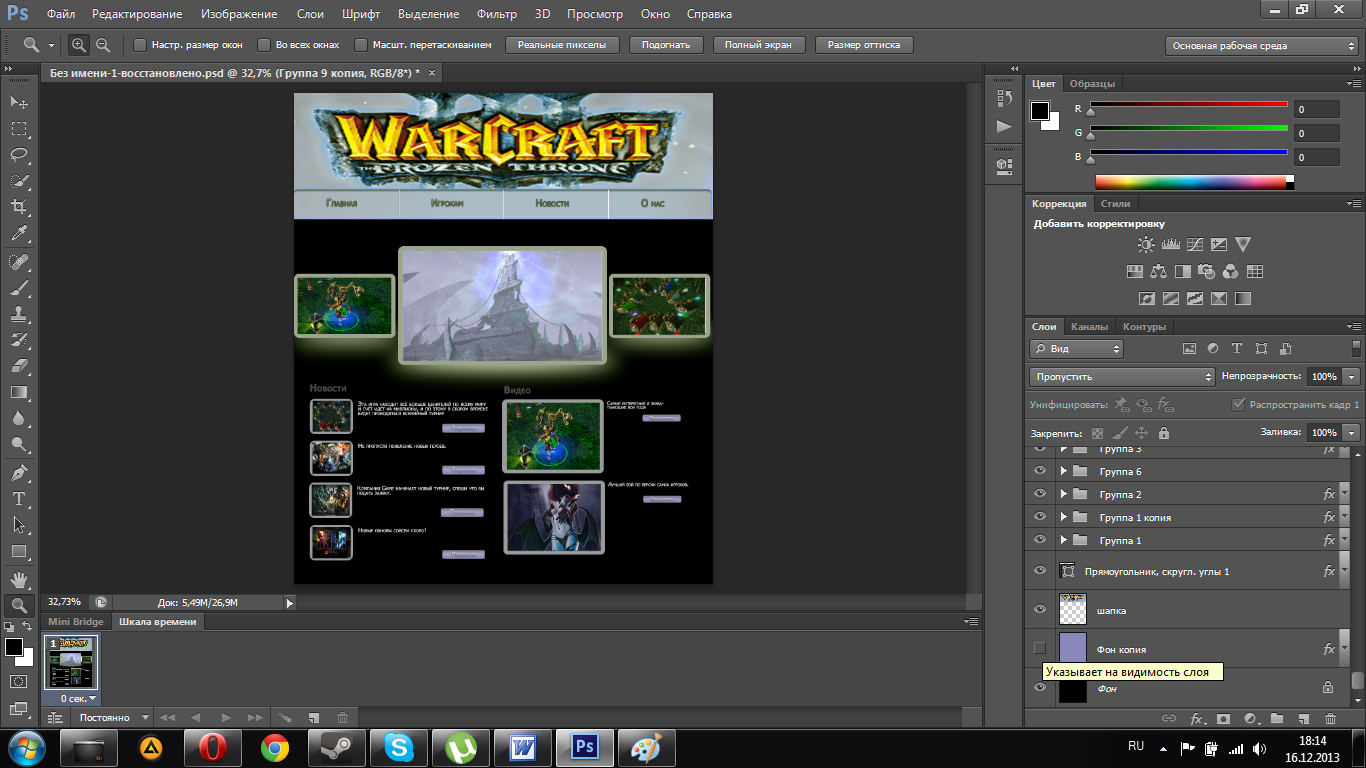
Task: Hide the 'Прямоугольник, скругл. углы 1' layer
Action: pos(1040,570)
